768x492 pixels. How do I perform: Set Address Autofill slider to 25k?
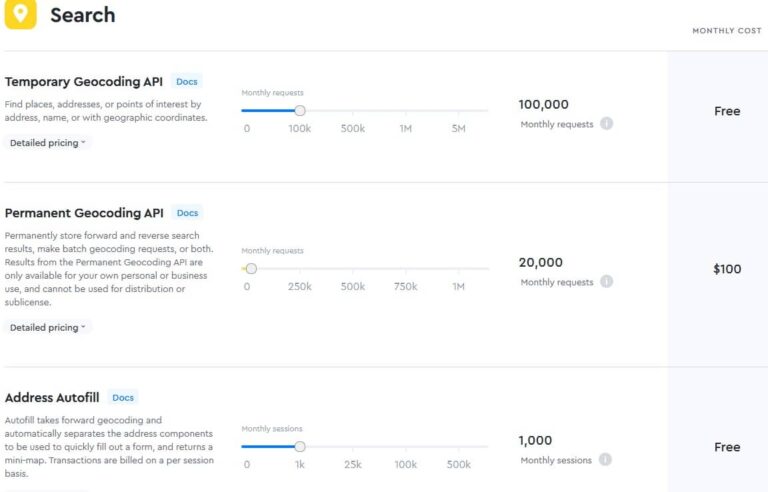click(352, 447)
